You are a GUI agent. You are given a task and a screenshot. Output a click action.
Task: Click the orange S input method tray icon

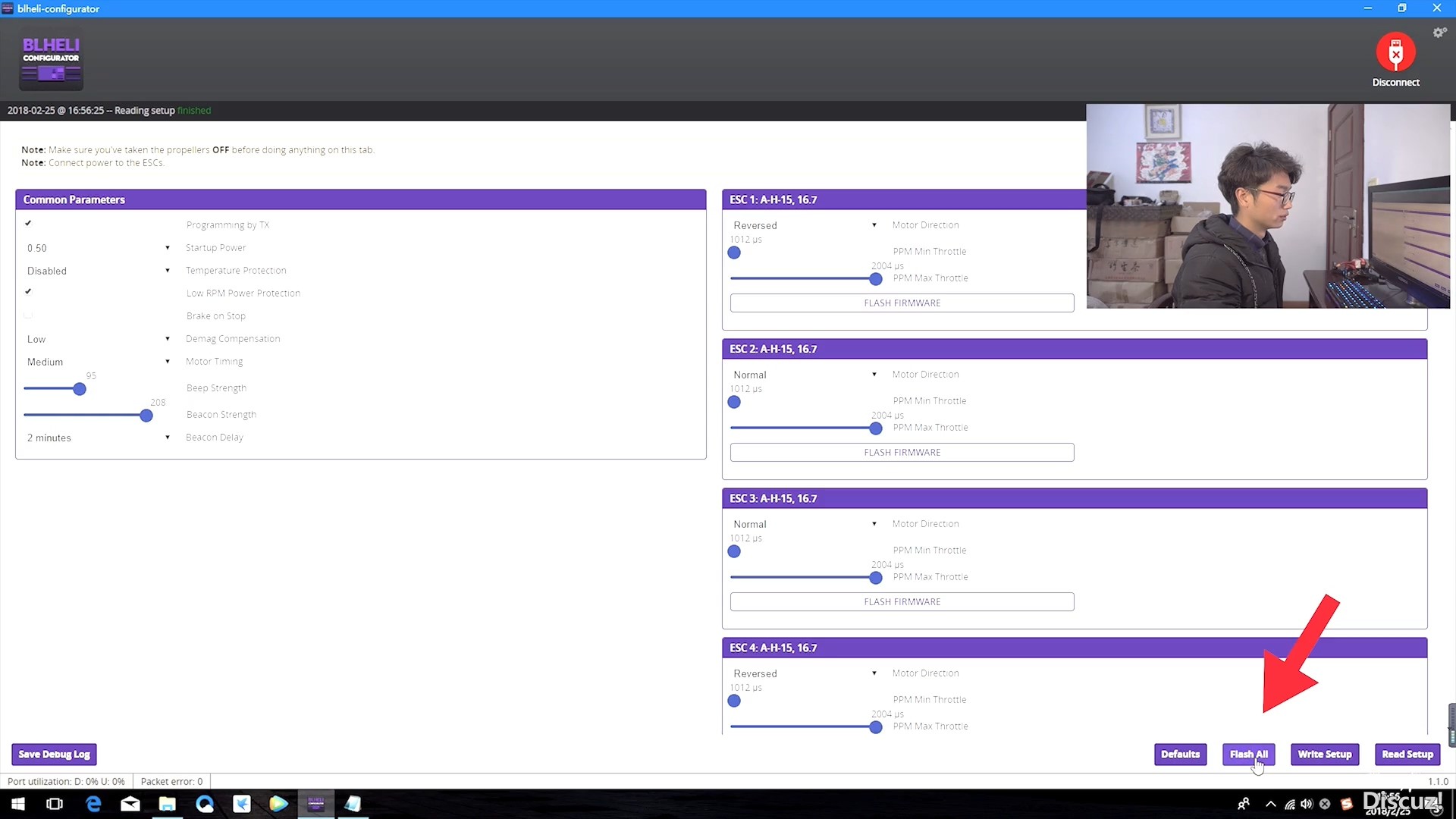1347,804
